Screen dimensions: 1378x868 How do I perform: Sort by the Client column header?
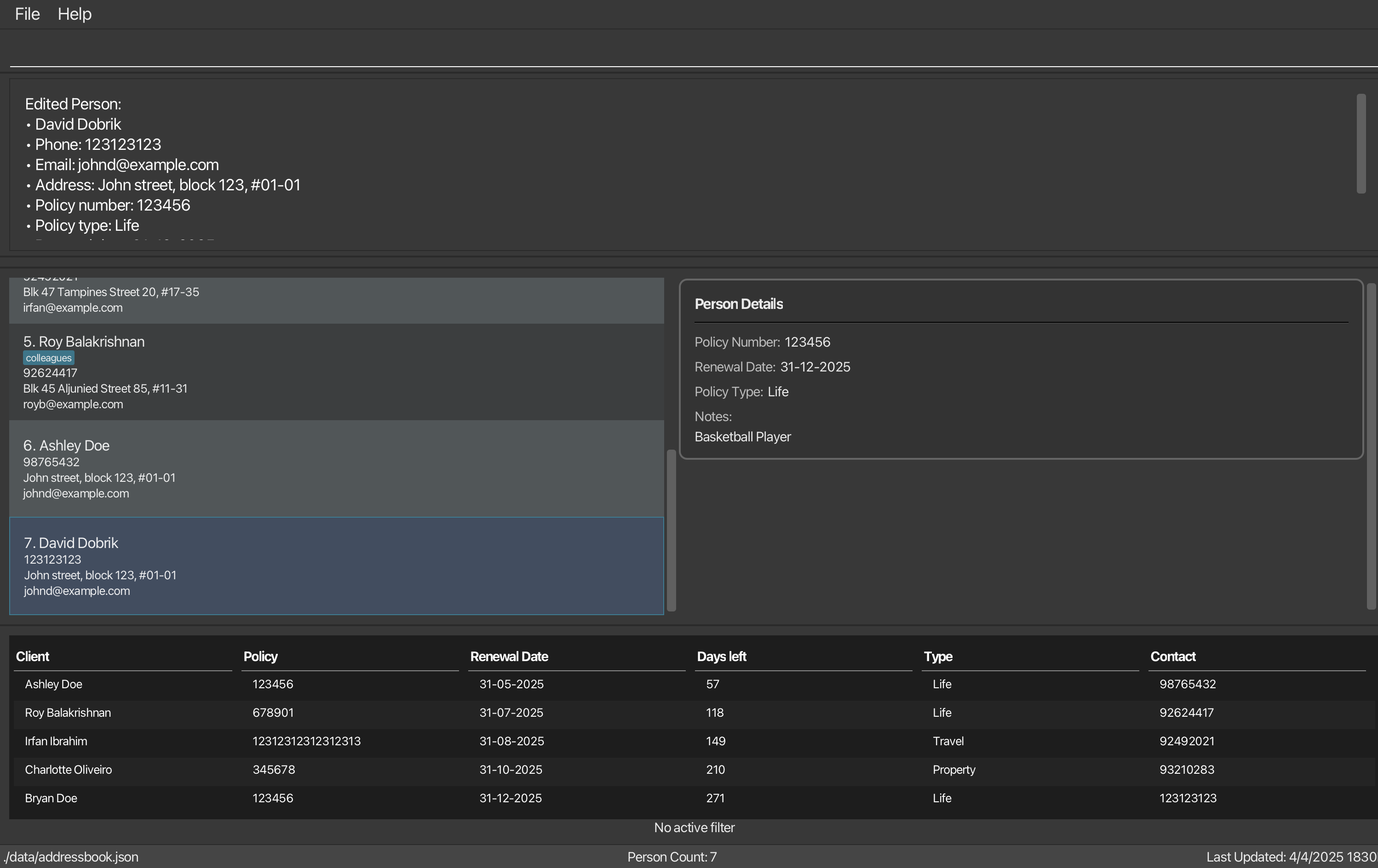pyautogui.click(x=33, y=657)
